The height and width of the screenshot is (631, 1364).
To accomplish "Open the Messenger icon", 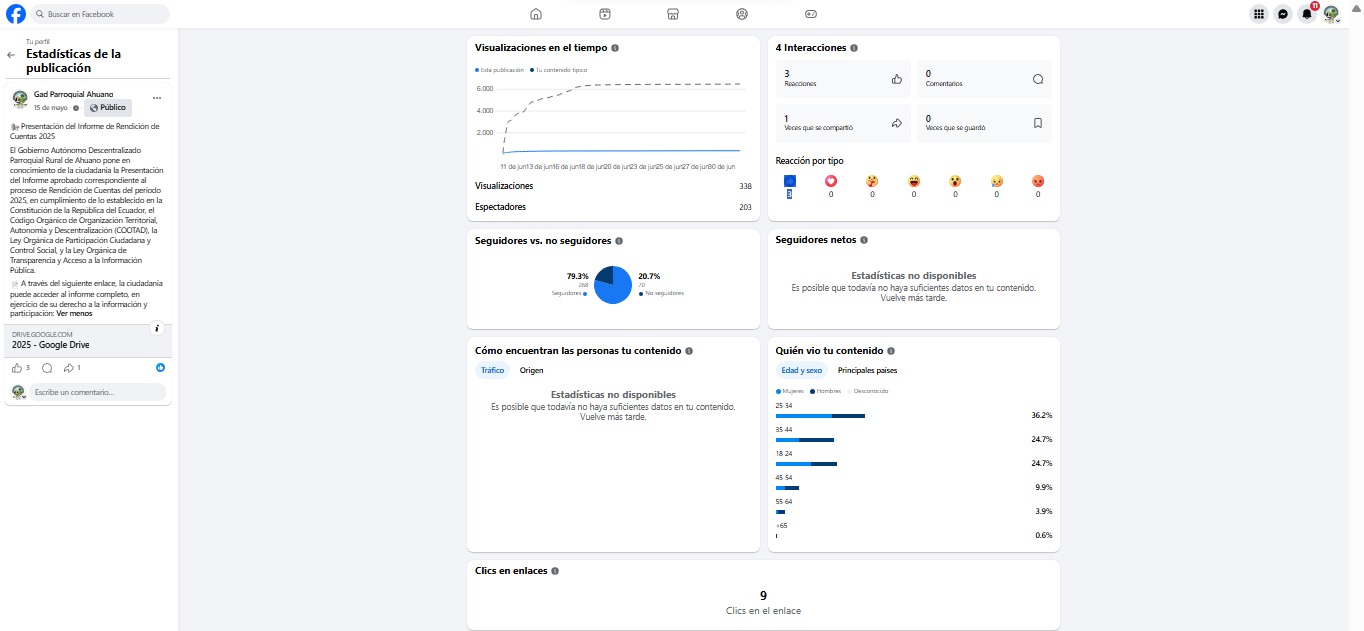I will pos(1283,14).
